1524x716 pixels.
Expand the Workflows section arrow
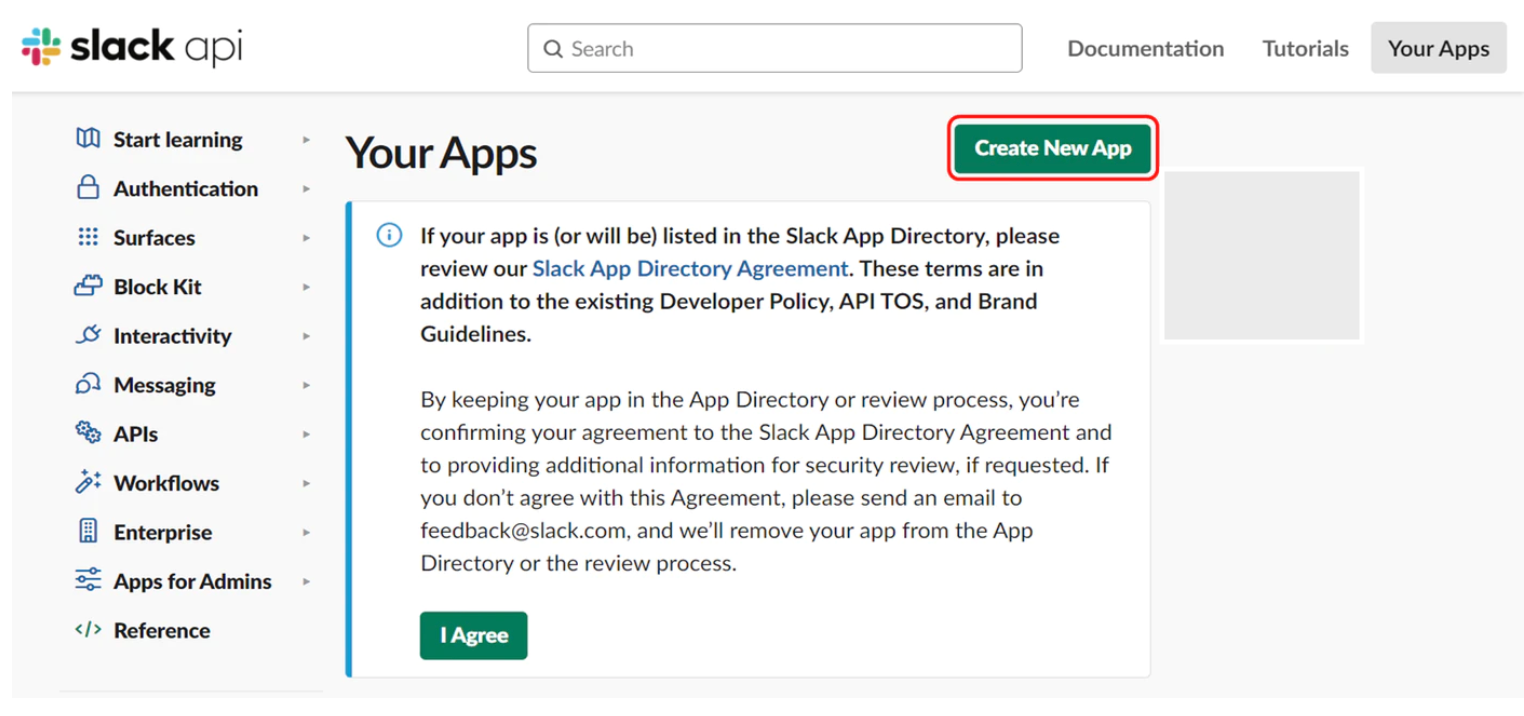(x=306, y=483)
